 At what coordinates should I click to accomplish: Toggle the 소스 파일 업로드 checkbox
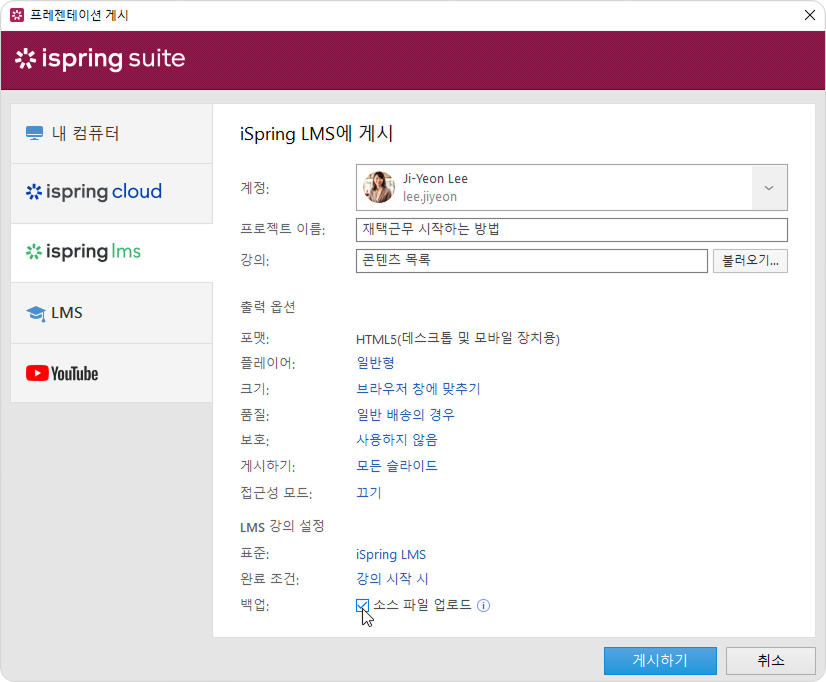[x=362, y=606]
